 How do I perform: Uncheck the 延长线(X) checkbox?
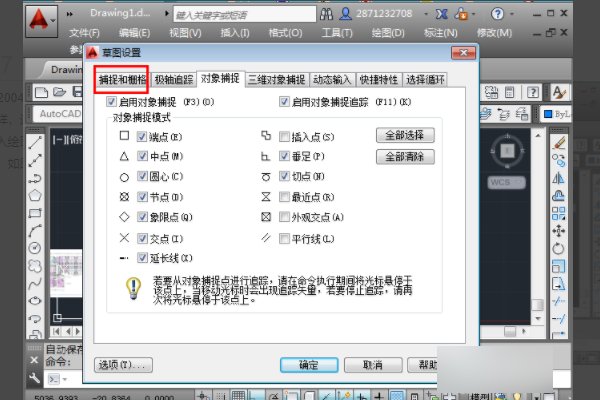pyautogui.click(x=142, y=258)
